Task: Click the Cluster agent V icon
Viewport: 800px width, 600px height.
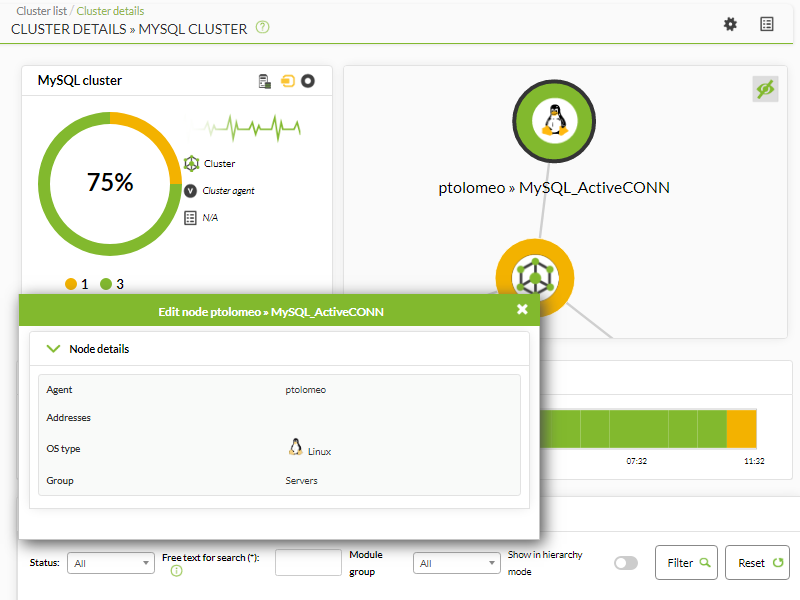Action: [190, 191]
